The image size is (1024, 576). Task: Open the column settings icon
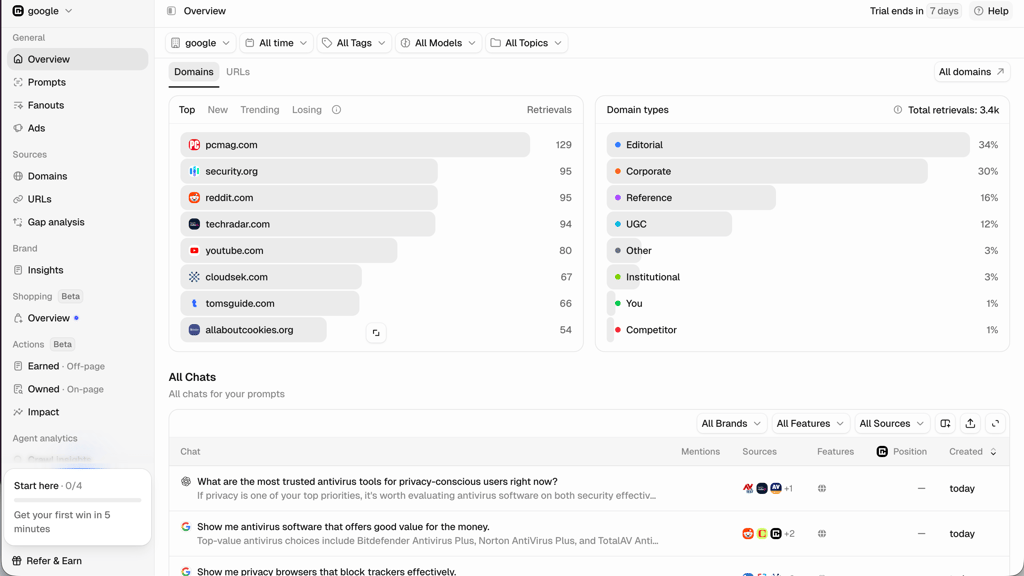pos(945,424)
